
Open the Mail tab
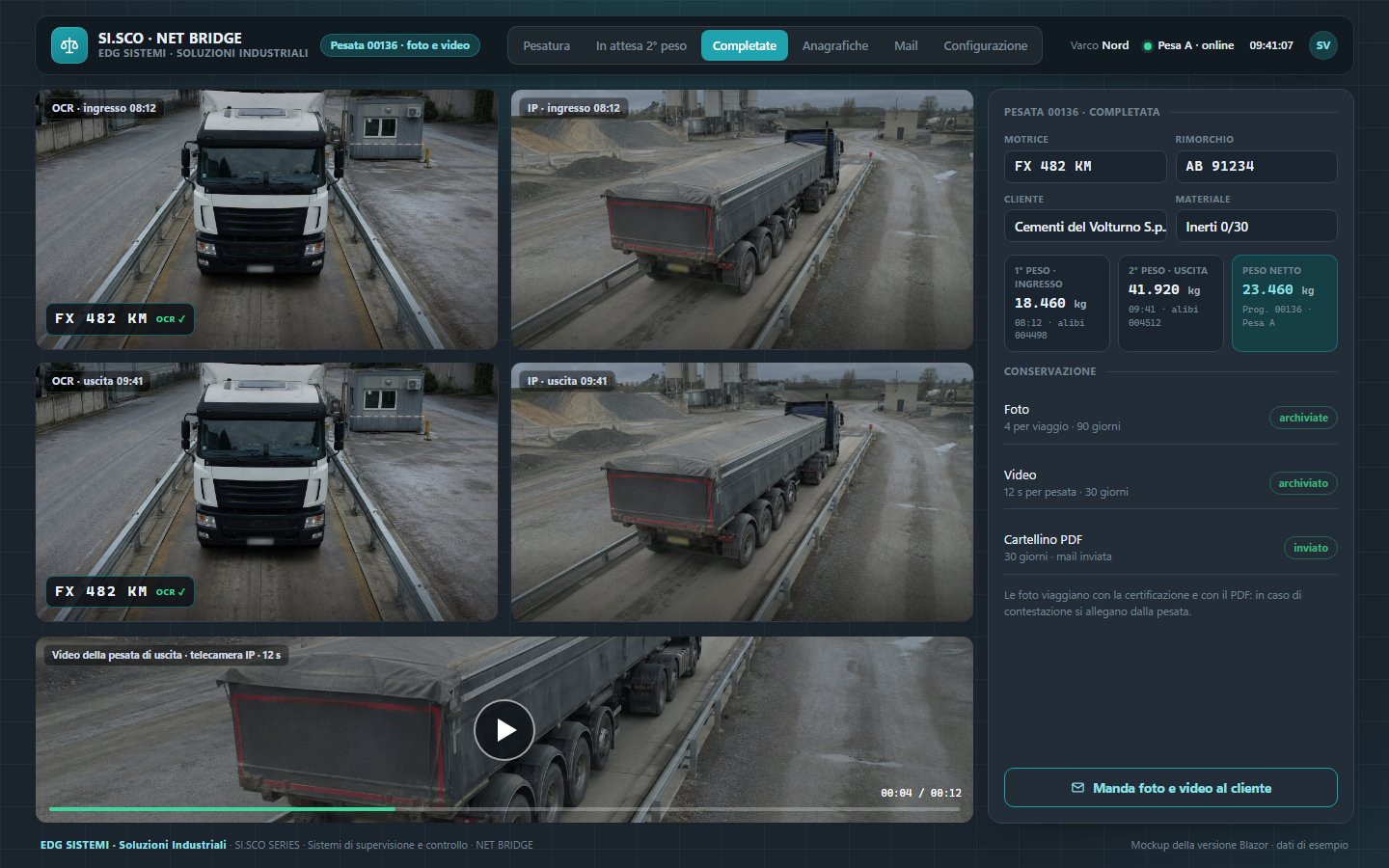tap(906, 45)
